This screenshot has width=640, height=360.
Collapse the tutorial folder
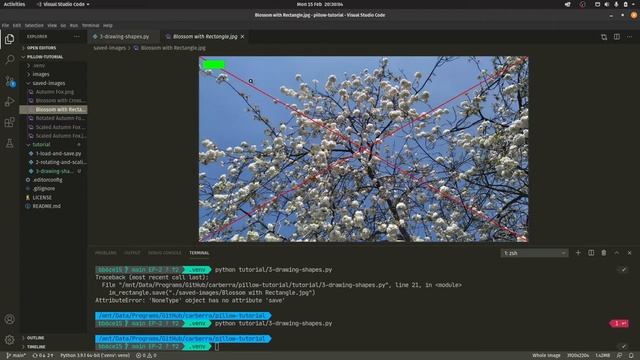click(41, 144)
